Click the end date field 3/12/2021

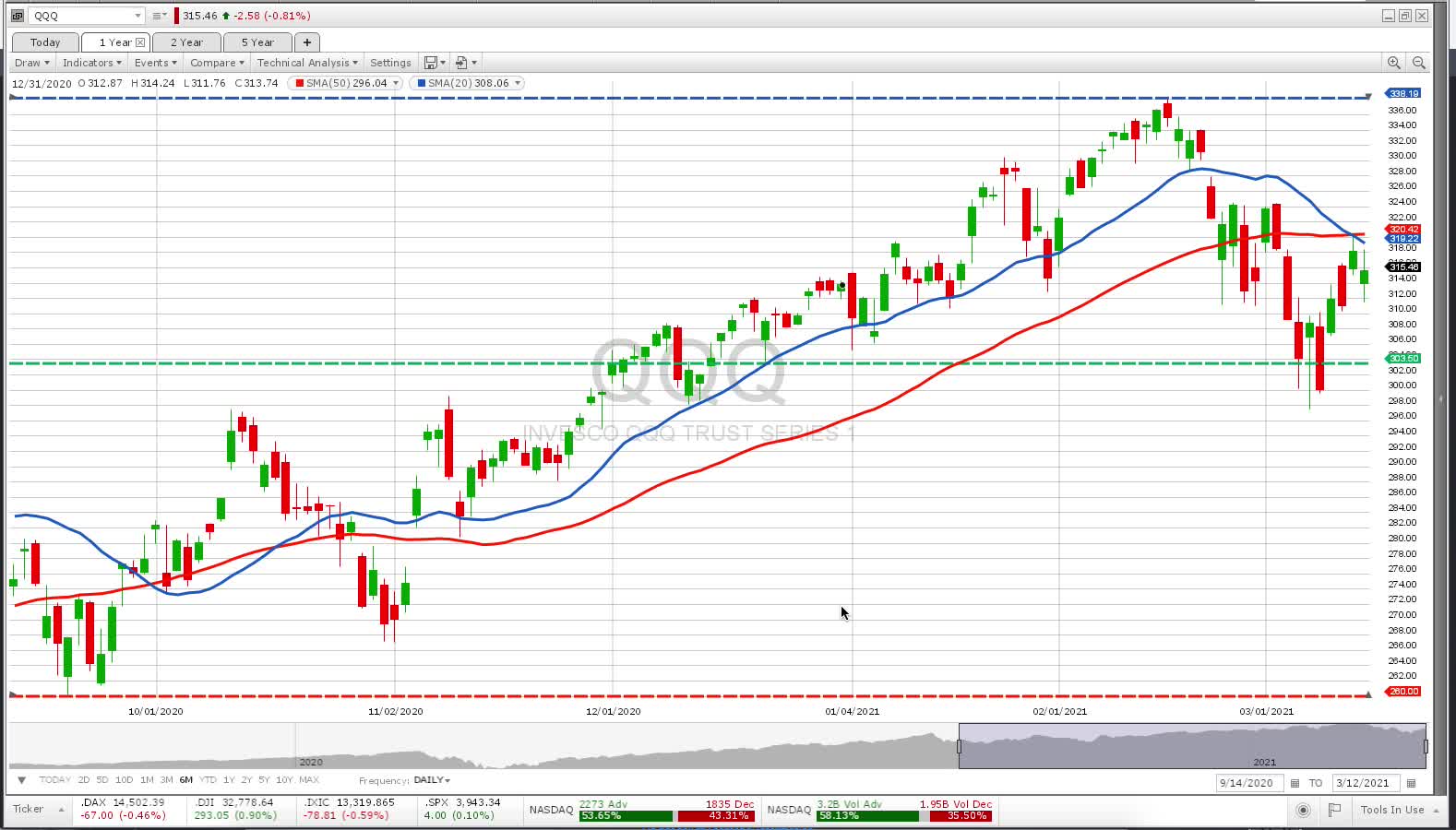(1366, 783)
